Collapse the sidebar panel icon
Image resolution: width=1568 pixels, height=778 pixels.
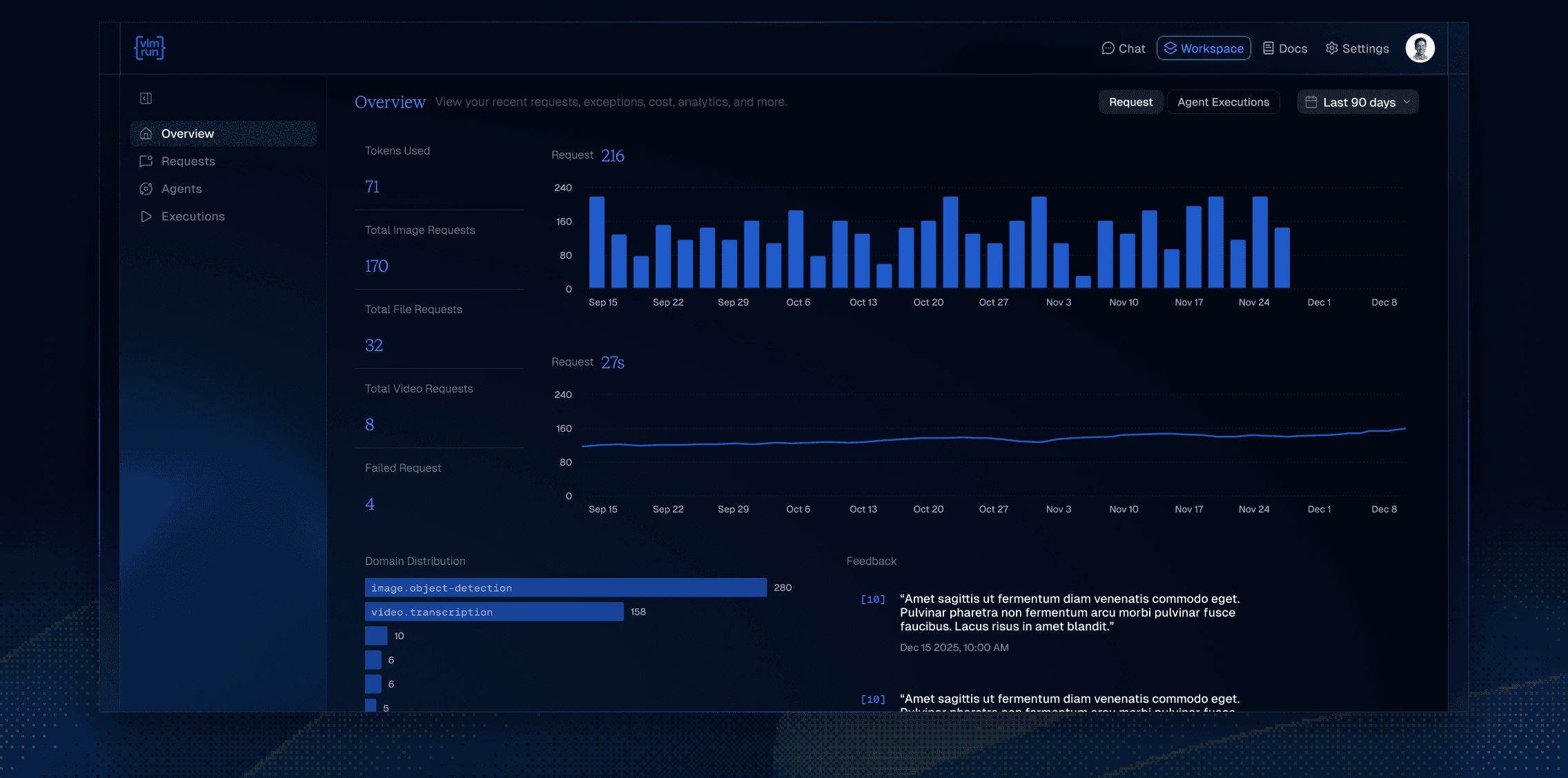coord(146,99)
